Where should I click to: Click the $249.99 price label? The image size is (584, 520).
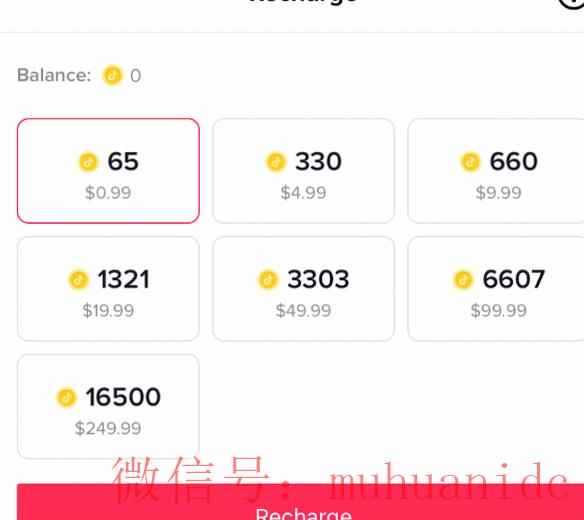click(108, 428)
